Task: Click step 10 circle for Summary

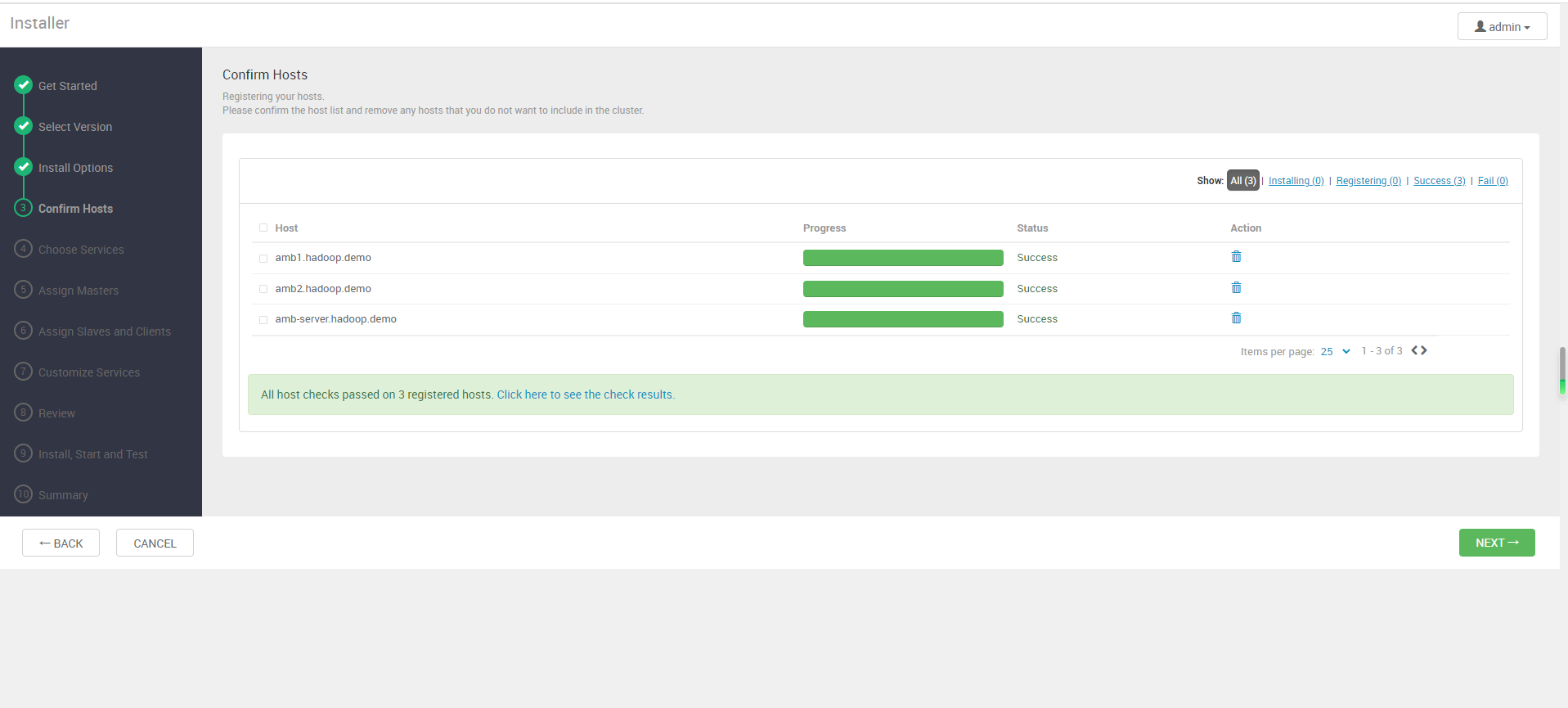Action: tap(24, 494)
